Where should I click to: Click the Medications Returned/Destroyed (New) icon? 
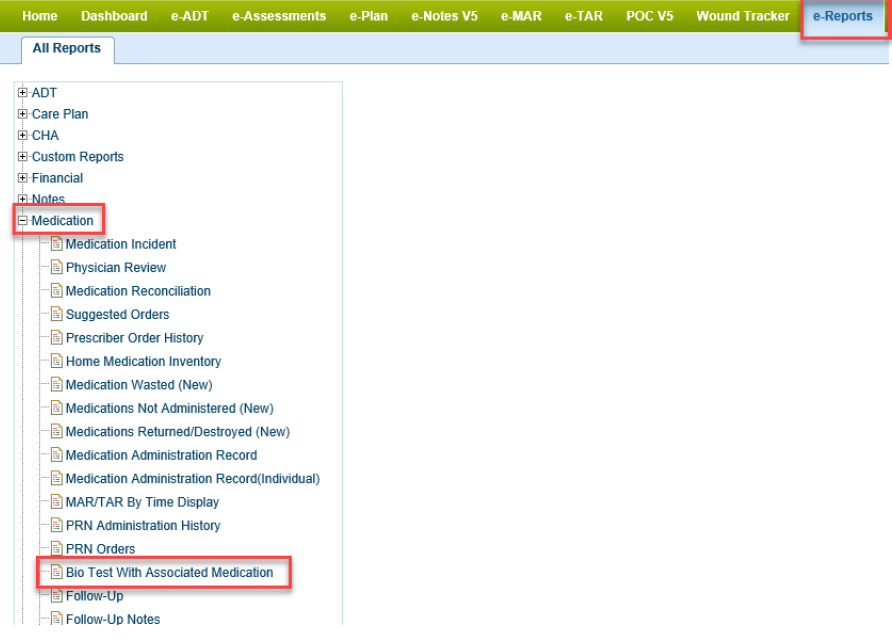click(56, 432)
